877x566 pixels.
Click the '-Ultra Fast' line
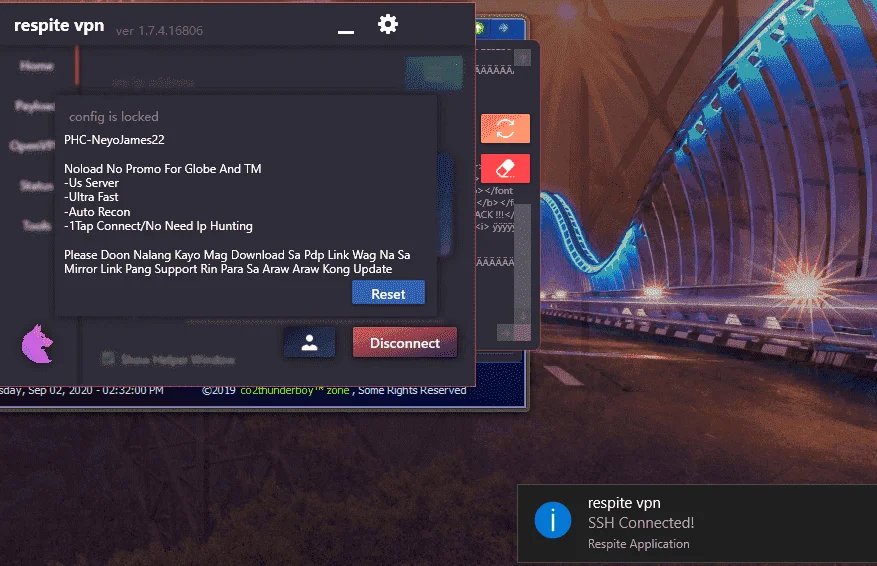pos(91,197)
